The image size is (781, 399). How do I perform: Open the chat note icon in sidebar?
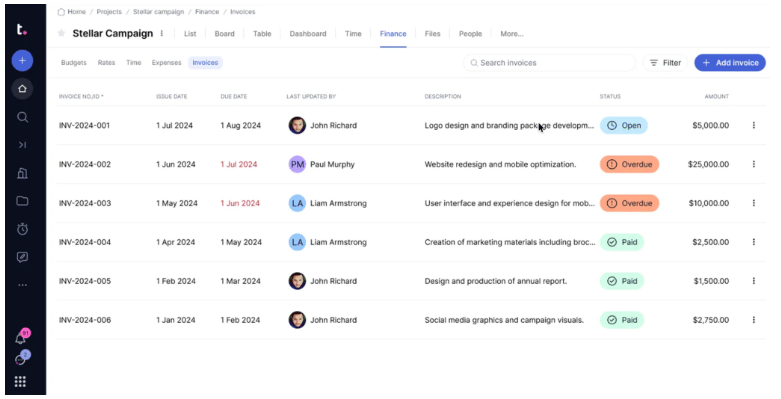(x=22, y=257)
